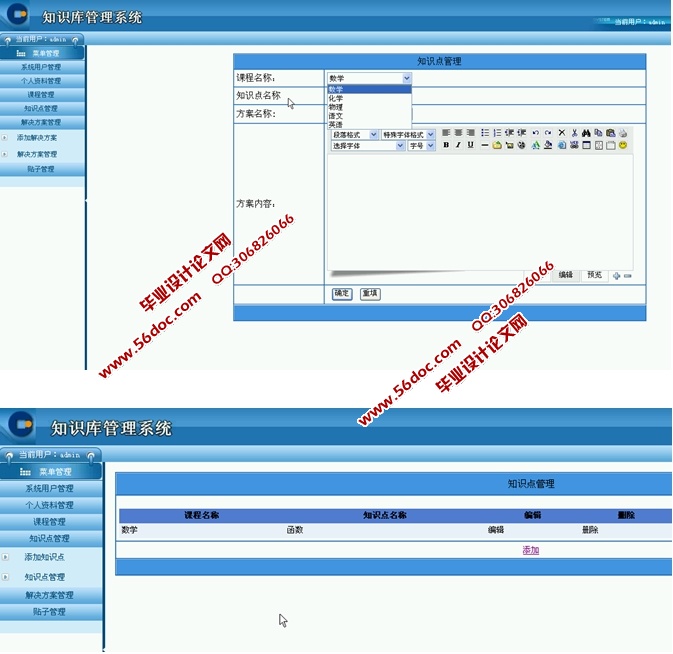The image size is (673, 654).
Task: Insert a horizontal line
Action: [485, 145]
